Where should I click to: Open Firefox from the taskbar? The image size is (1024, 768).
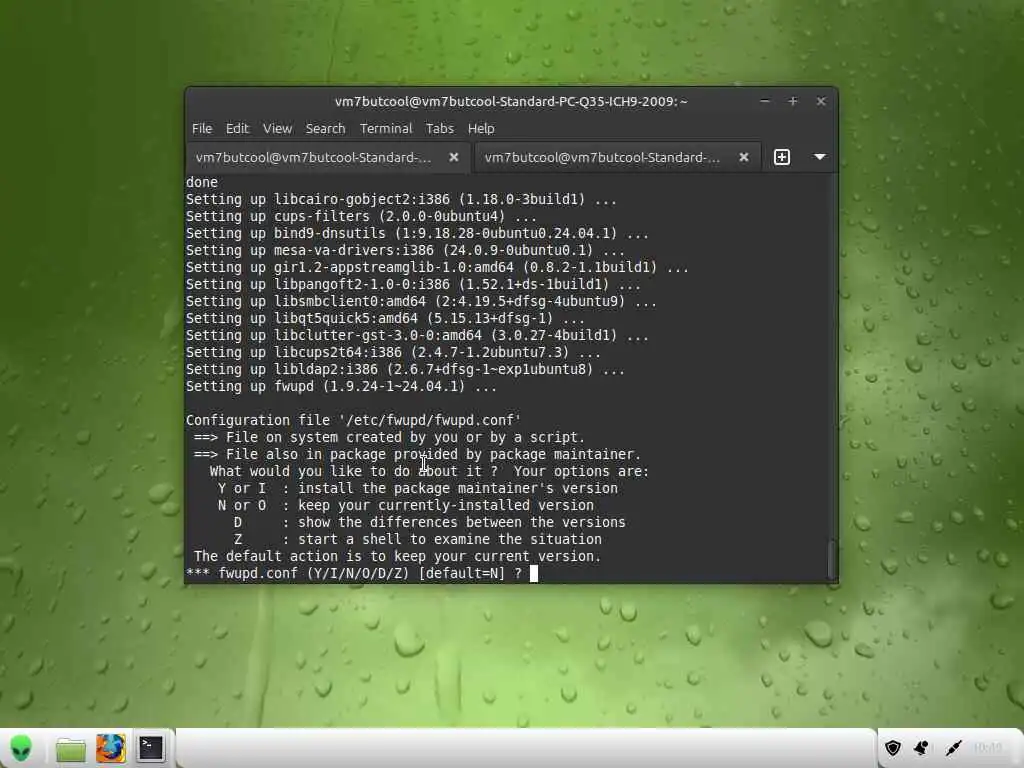coord(110,748)
